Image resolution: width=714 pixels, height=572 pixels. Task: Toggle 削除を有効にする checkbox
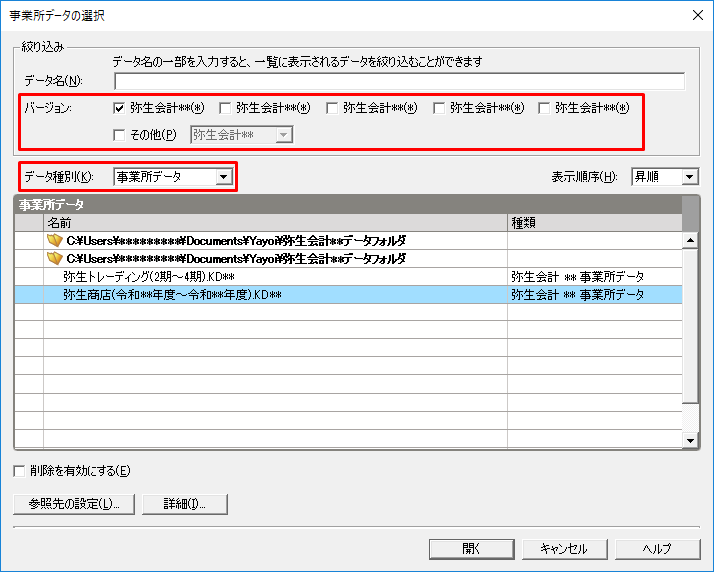(20, 470)
